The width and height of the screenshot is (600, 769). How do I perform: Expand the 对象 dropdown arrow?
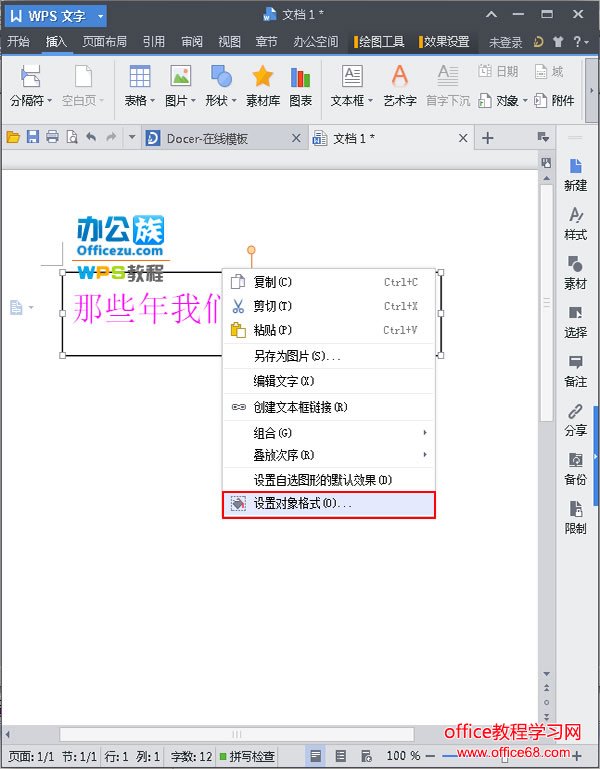click(525, 101)
